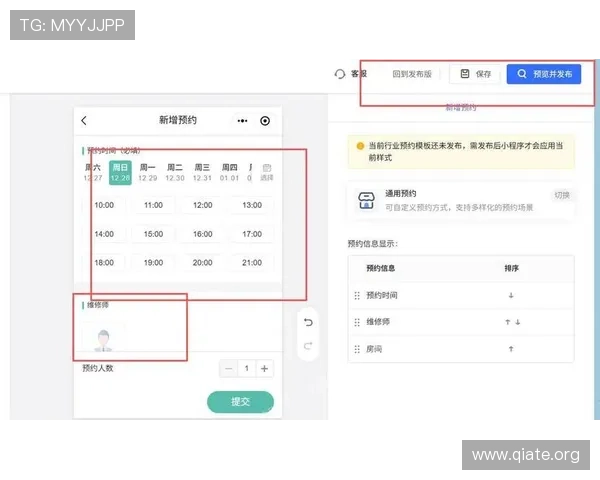Choose the 20:00 time slot
Viewport: 600px width, 480px height.
click(203, 263)
